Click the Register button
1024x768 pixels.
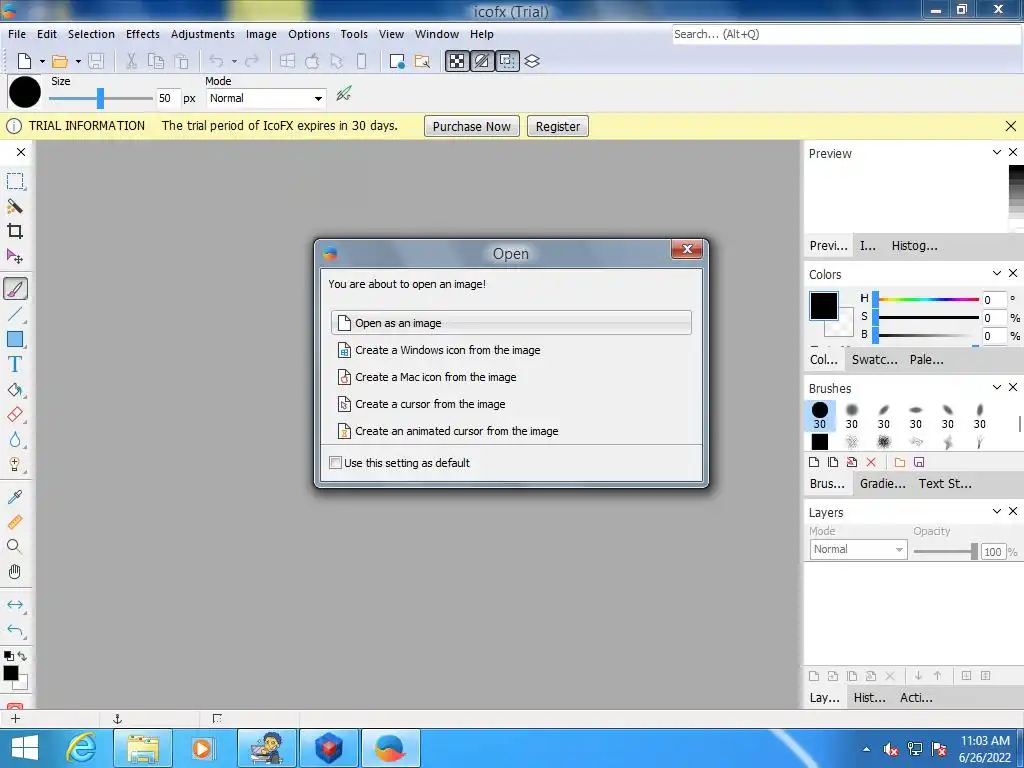(x=558, y=127)
